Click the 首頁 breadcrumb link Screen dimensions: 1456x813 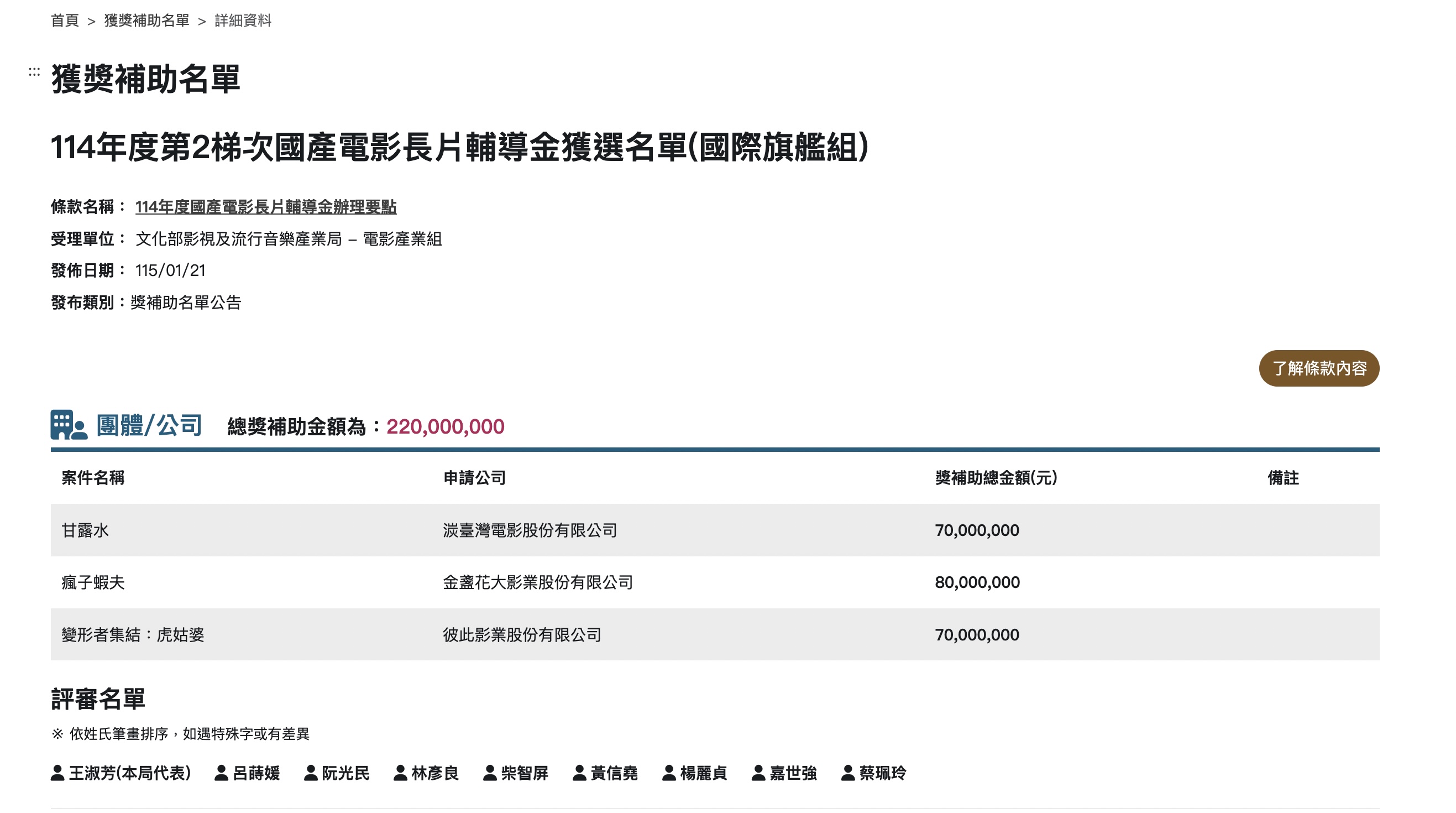[65, 21]
